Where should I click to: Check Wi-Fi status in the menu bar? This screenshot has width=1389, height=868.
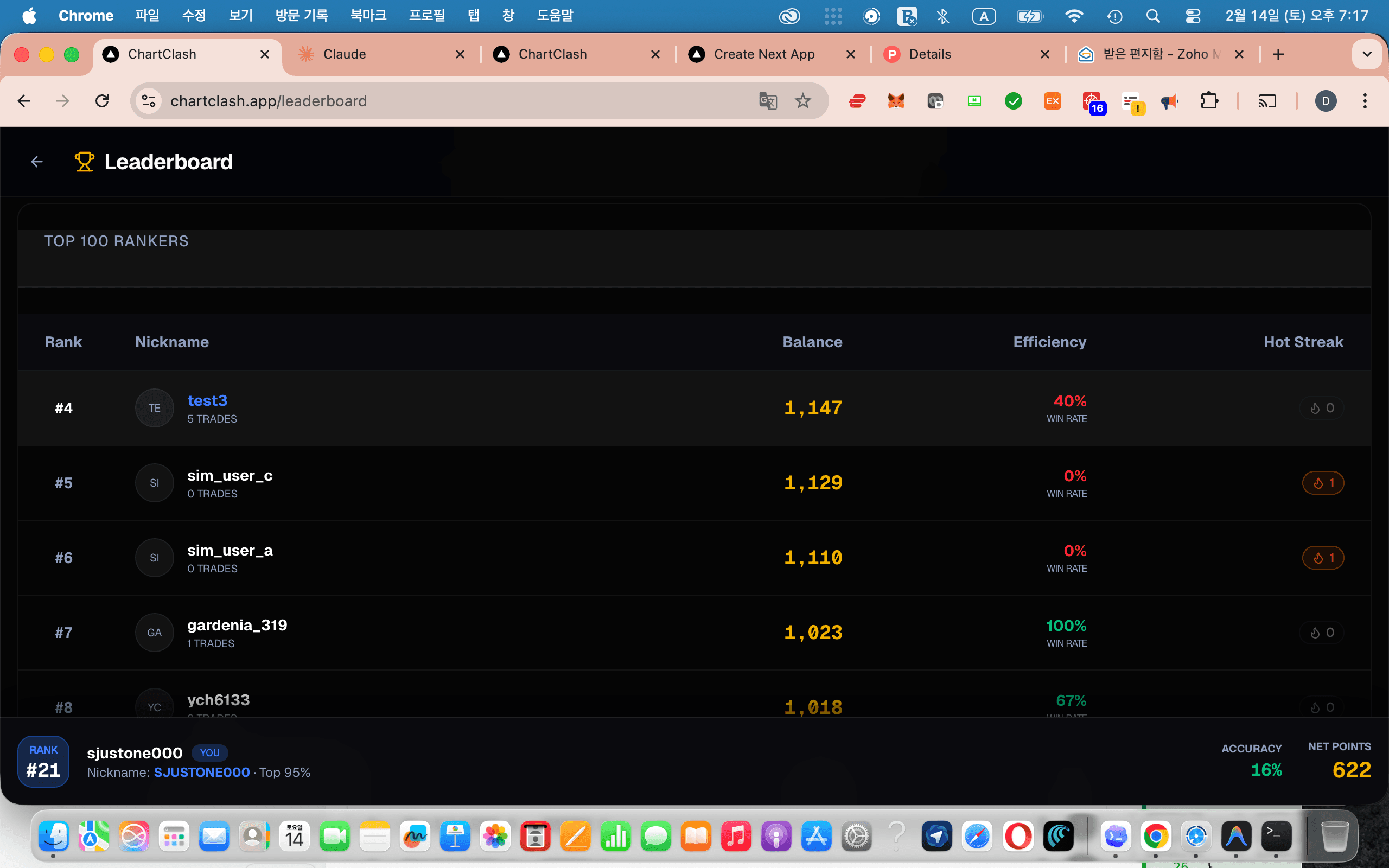click(x=1074, y=16)
